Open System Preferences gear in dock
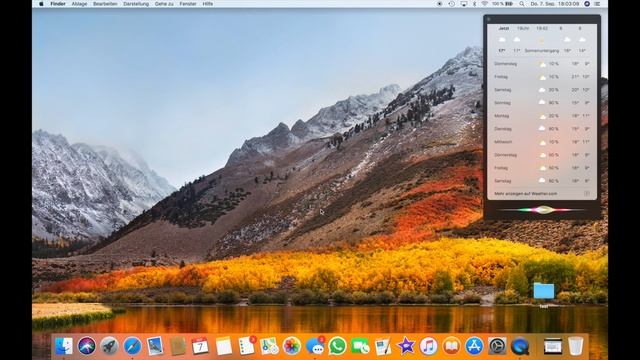640x360 pixels. click(x=497, y=346)
